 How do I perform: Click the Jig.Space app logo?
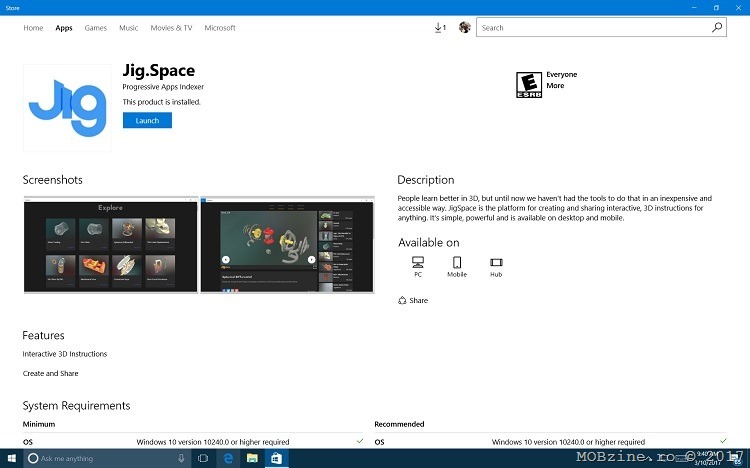(67, 108)
